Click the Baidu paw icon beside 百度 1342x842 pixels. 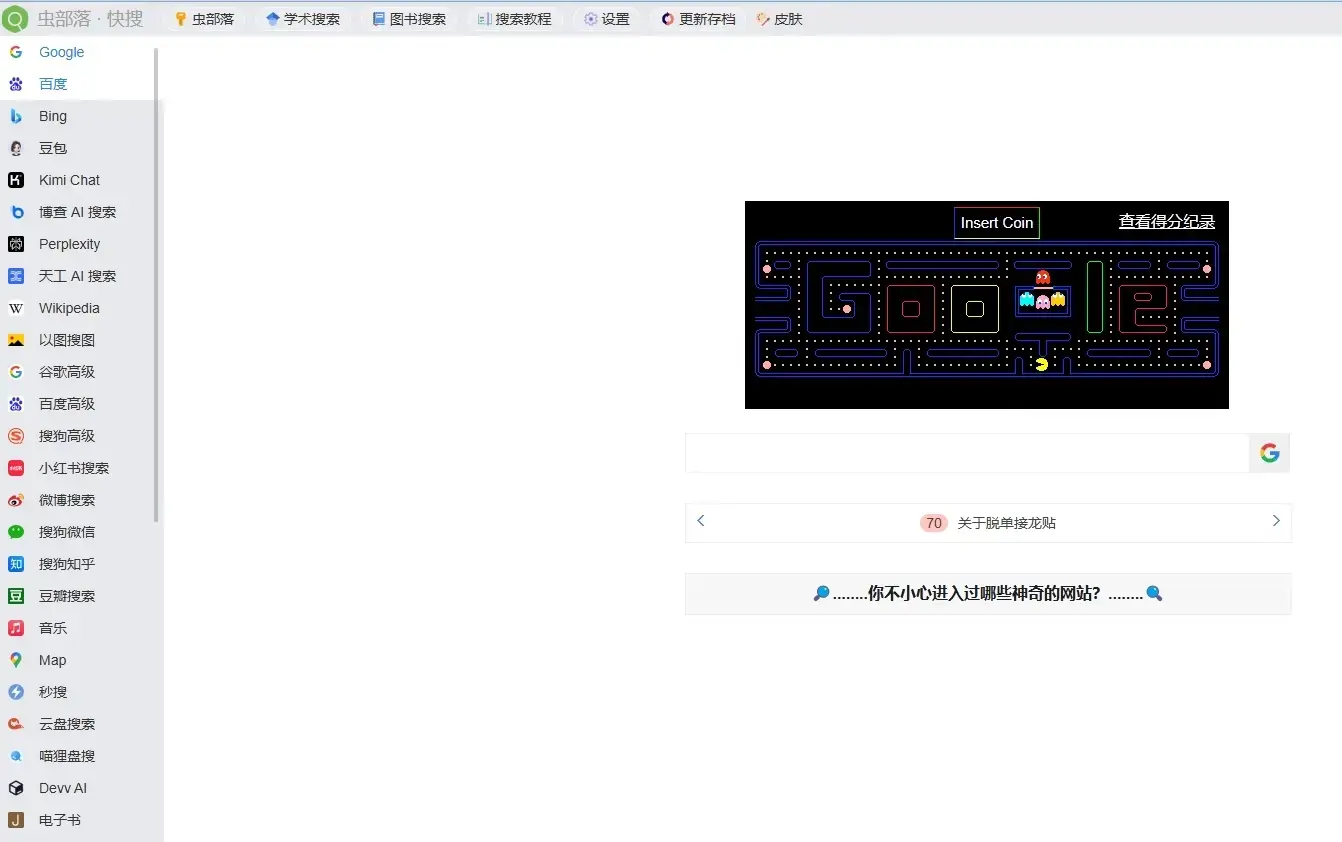click(x=16, y=84)
